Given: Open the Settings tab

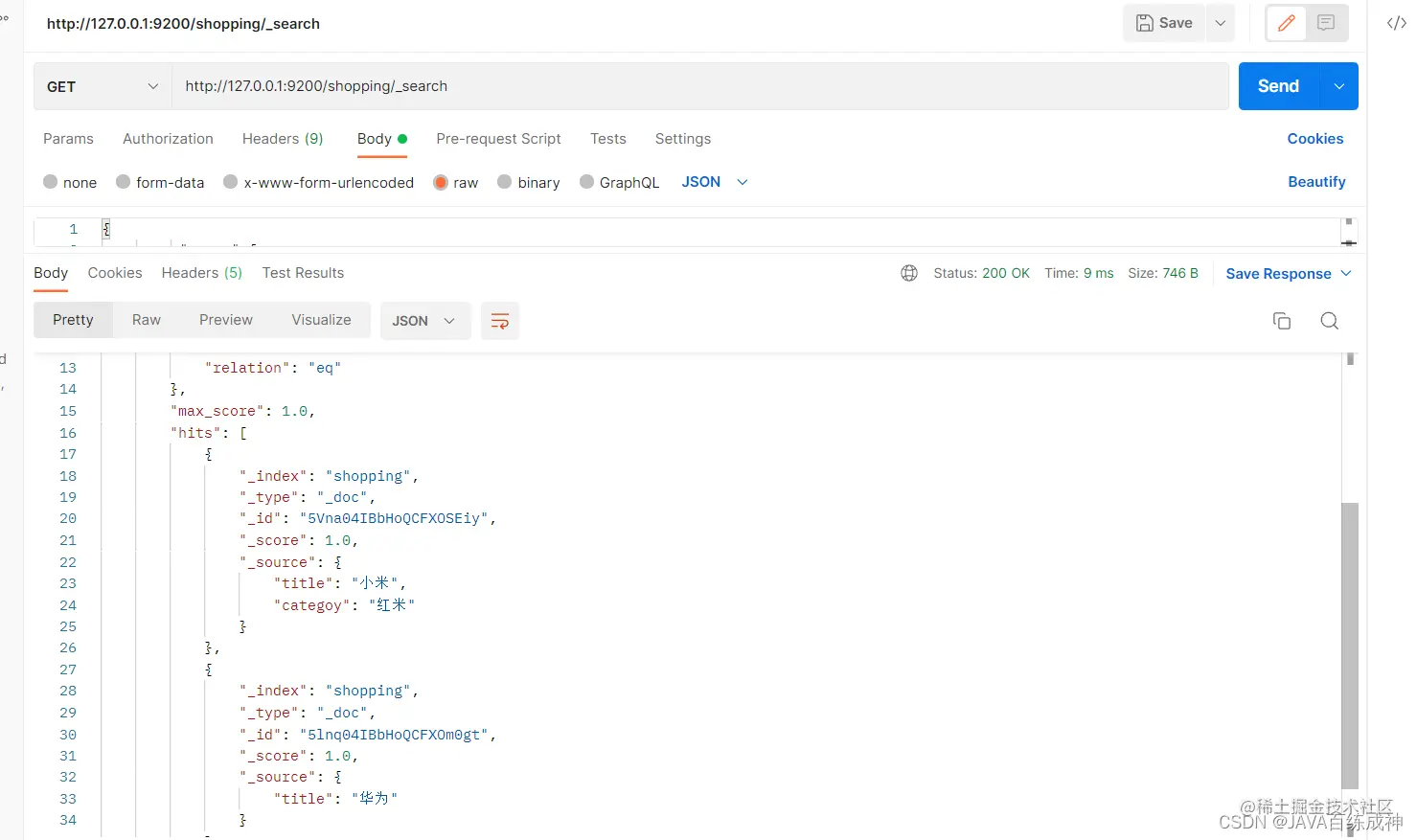Looking at the screenshot, I should [x=683, y=139].
